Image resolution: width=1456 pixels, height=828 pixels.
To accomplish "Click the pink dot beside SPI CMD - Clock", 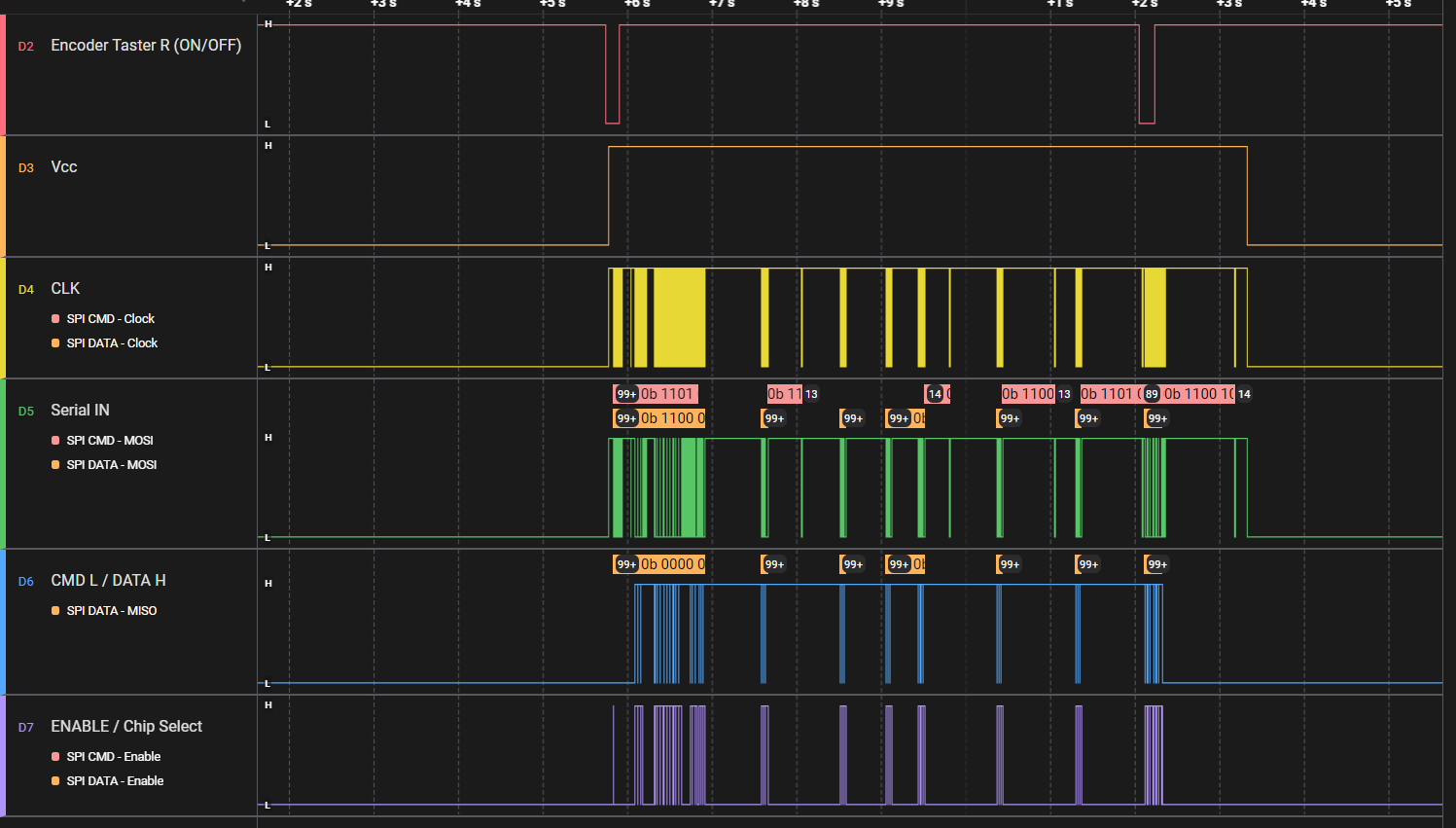I will pyautogui.click(x=55, y=319).
